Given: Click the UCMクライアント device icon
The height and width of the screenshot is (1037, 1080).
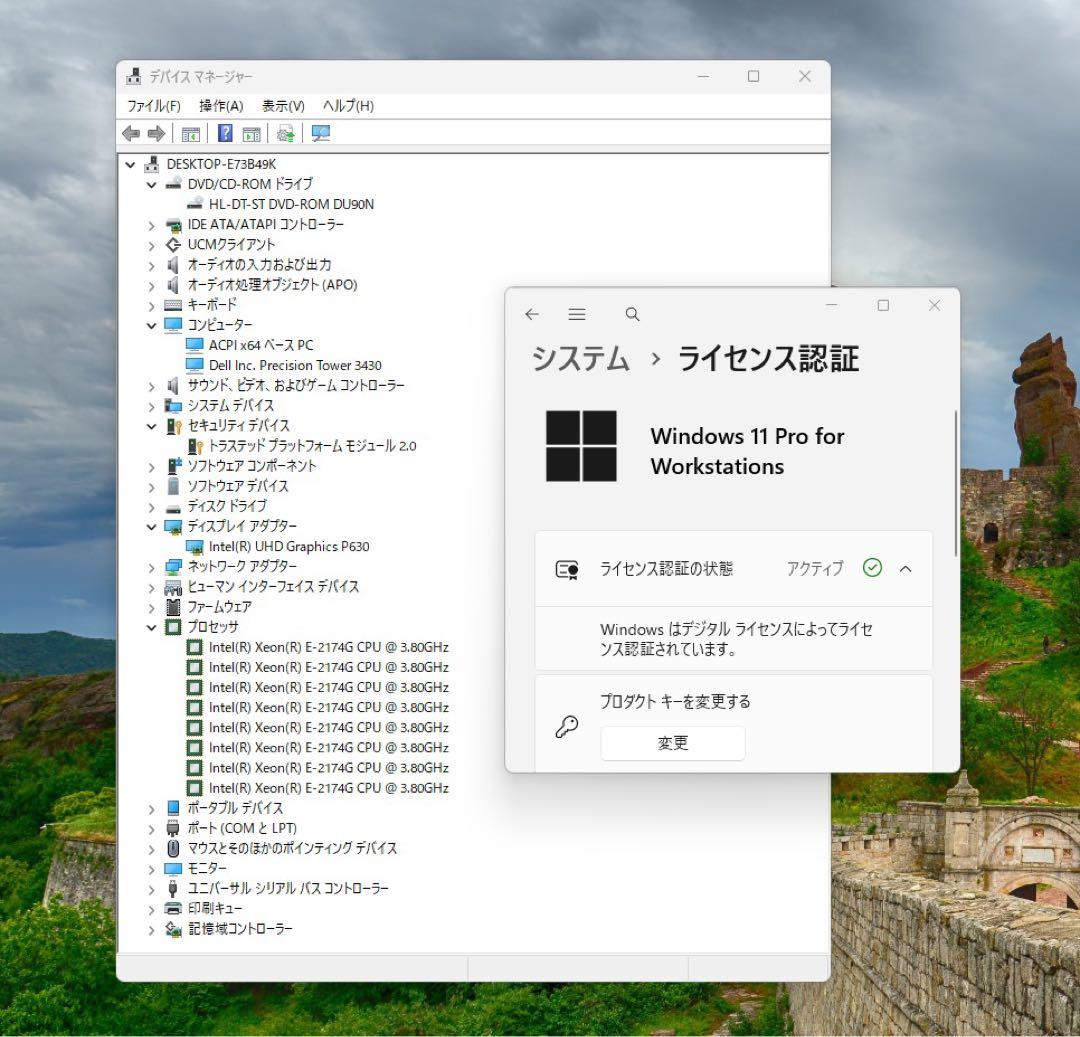Looking at the screenshot, I should click(173, 244).
